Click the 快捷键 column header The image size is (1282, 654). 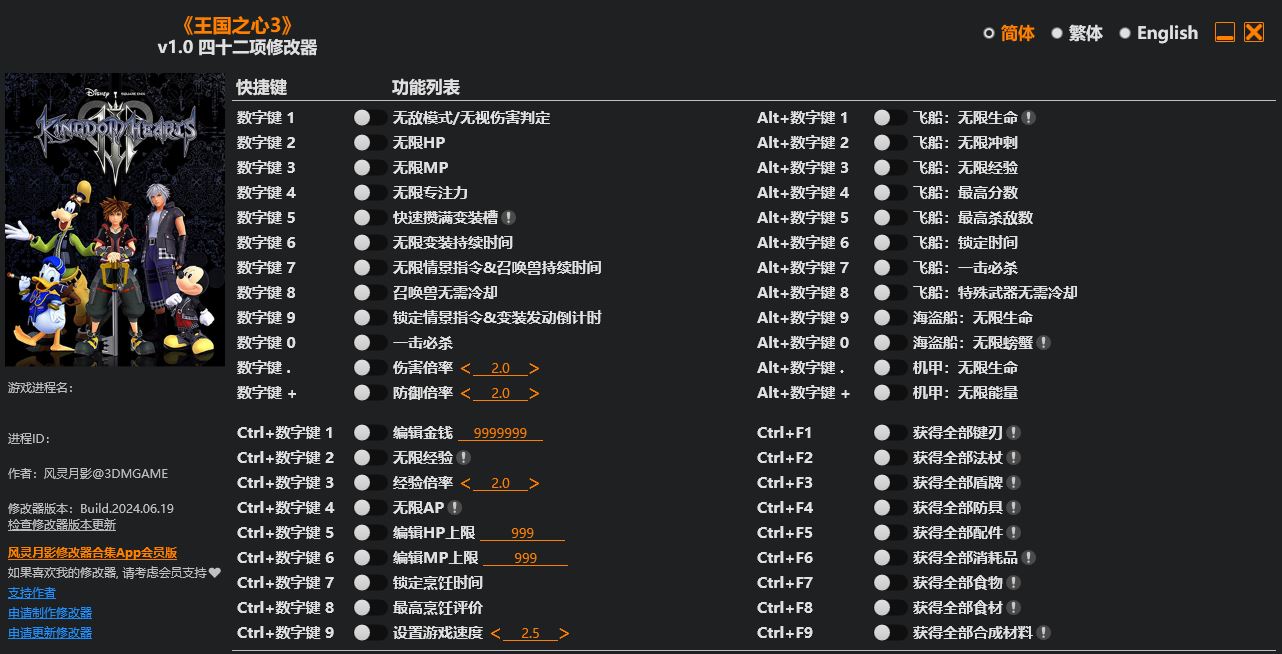262,88
